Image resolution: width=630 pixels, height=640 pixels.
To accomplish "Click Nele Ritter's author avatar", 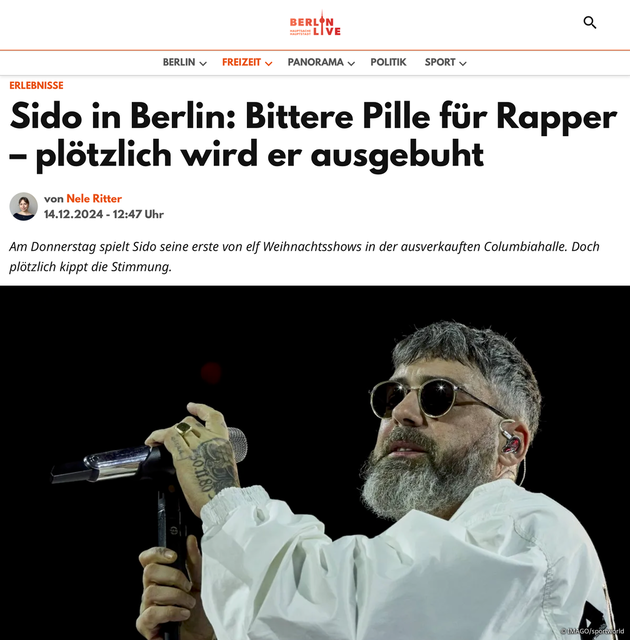I will pyautogui.click(x=24, y=206).
